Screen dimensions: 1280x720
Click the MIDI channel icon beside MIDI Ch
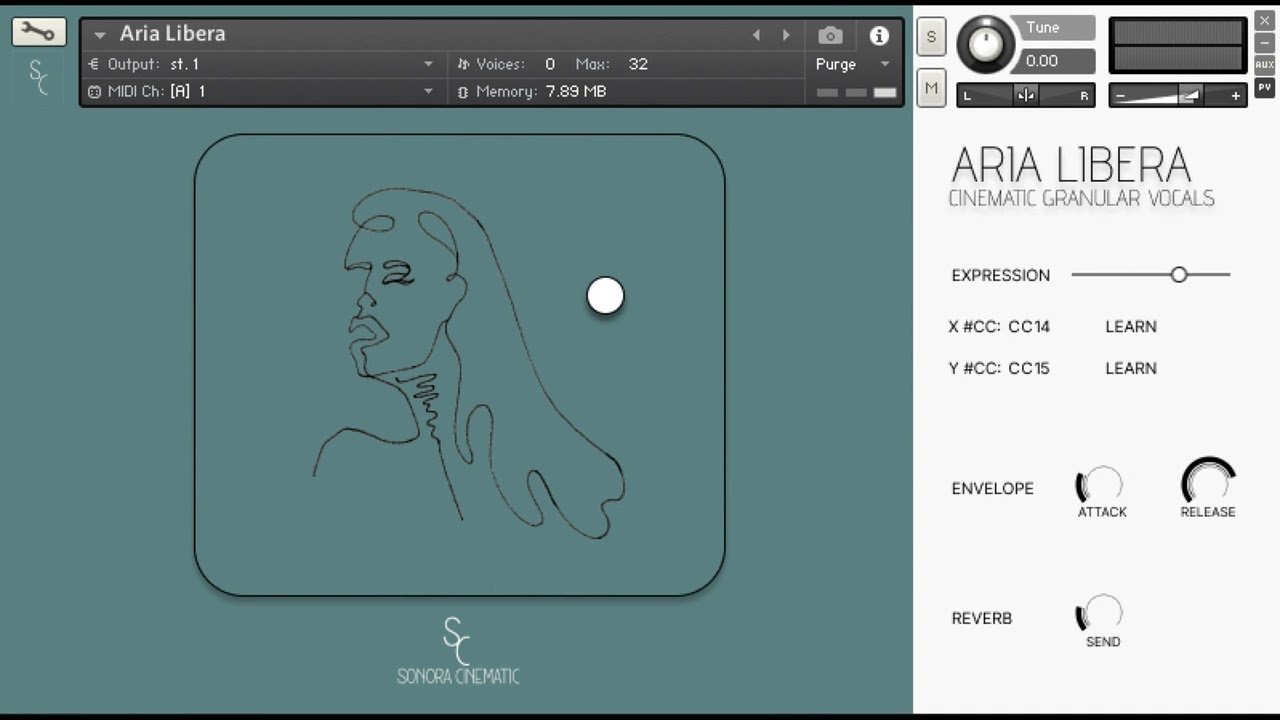pyautogui.click(x=94, y=92)
